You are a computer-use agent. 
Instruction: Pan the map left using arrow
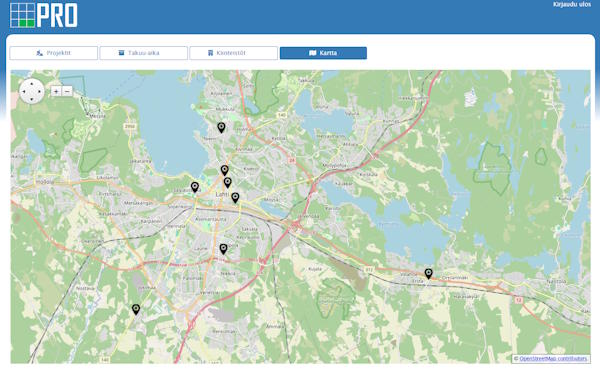(24, 91)
